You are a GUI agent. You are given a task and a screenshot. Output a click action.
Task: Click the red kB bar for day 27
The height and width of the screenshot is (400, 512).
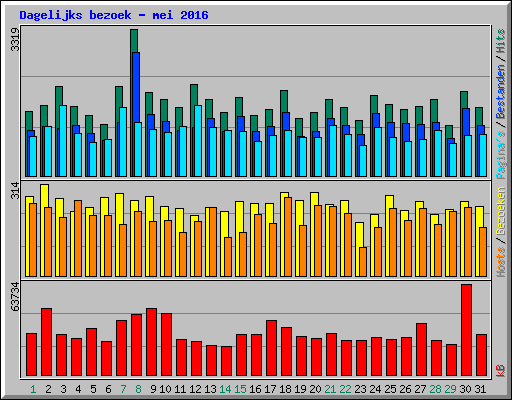coord(421,349)
